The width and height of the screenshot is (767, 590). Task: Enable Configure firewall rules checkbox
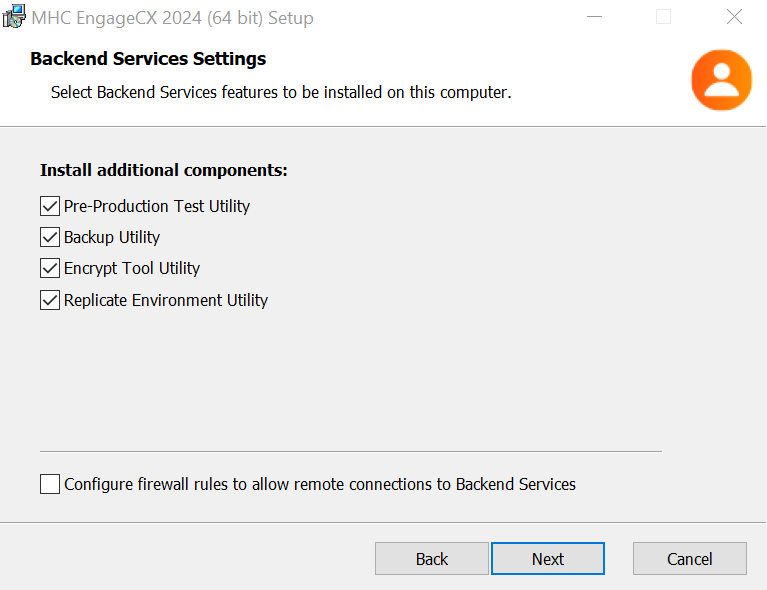pyautogui.click(x=50, y=484)
